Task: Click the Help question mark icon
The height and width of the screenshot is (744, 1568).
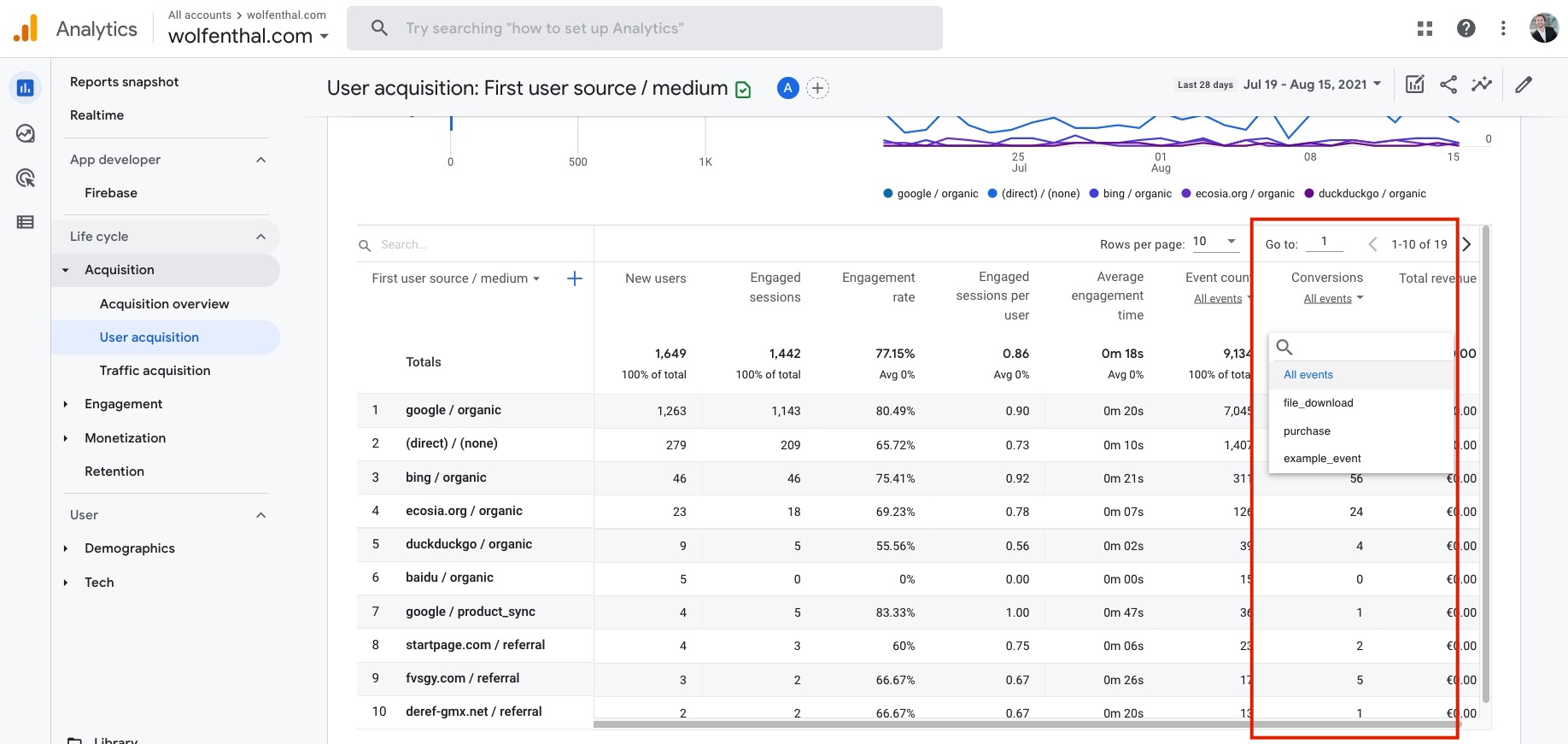Action: tap(1466, 28)
